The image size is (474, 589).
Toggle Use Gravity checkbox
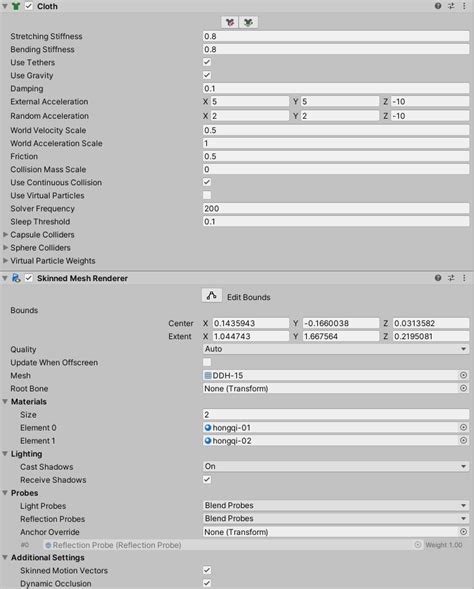(x=207, y=75)
